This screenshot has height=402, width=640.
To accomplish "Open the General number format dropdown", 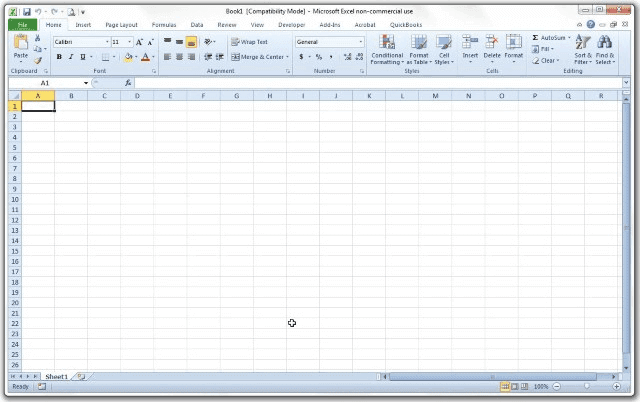I will (x=360, y=42).
